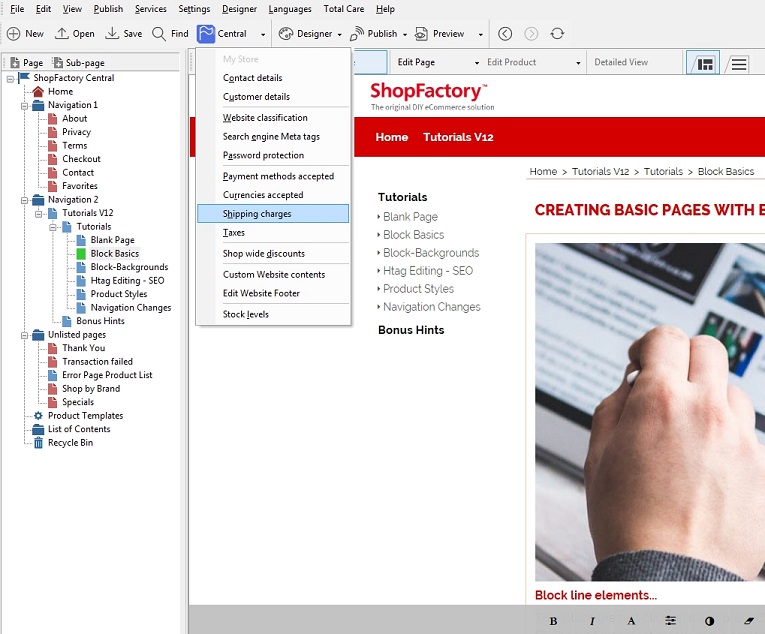Switch to the hamburger list view toggle
765x634 pixels.
739,63
